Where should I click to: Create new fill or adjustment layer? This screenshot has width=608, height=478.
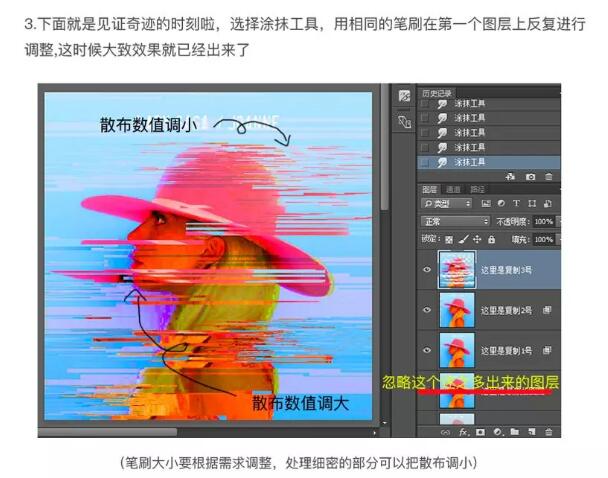[x=498, y=432]
